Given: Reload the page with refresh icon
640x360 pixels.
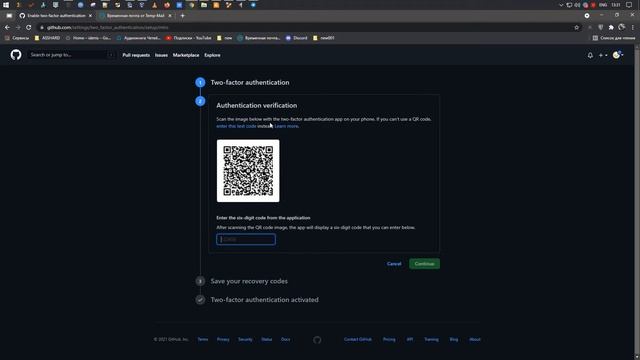Looking at the screenshot, I should point(29,27).
